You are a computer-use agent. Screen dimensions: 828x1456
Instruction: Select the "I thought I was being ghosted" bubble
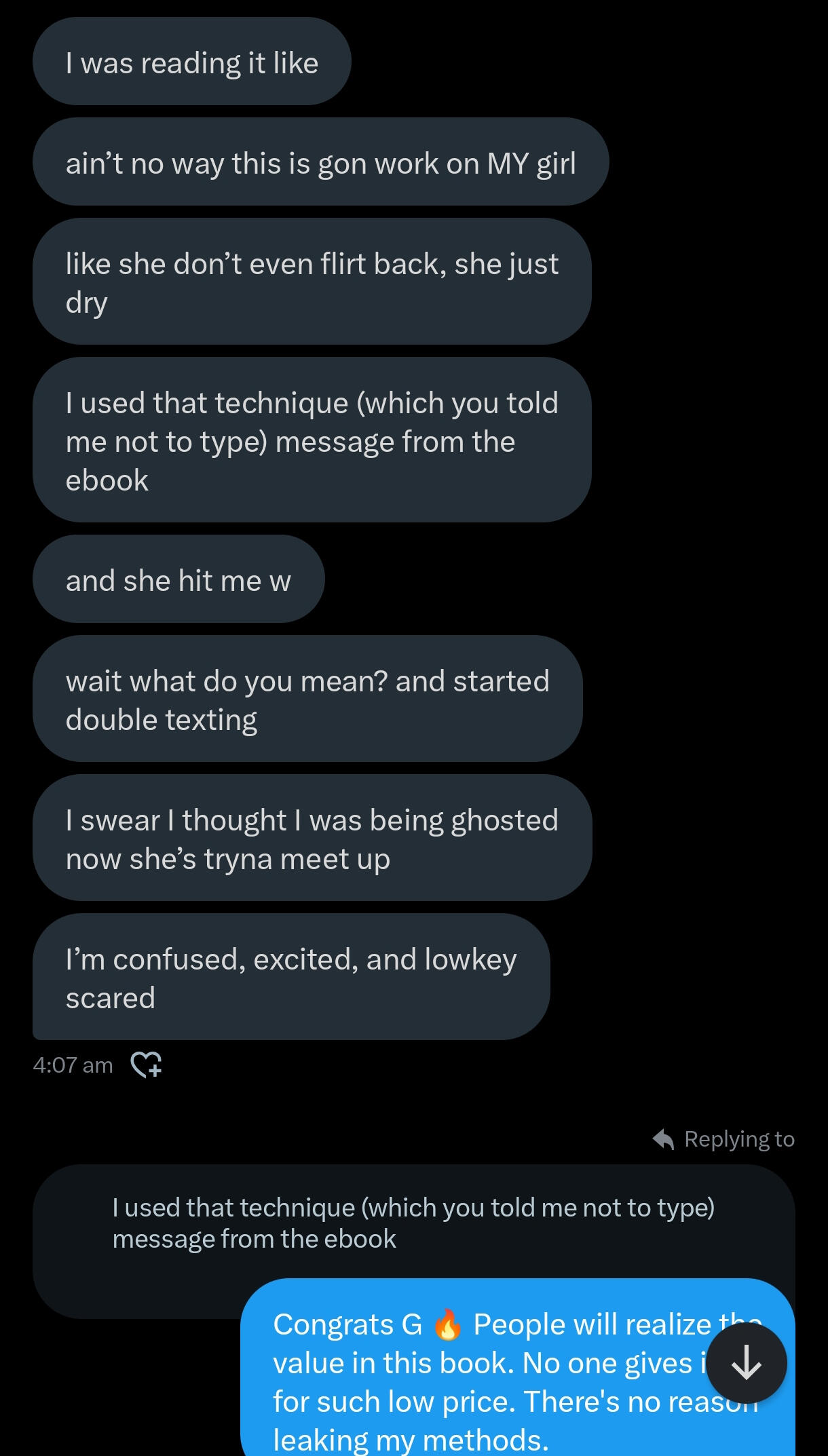(x=312, y=839)
